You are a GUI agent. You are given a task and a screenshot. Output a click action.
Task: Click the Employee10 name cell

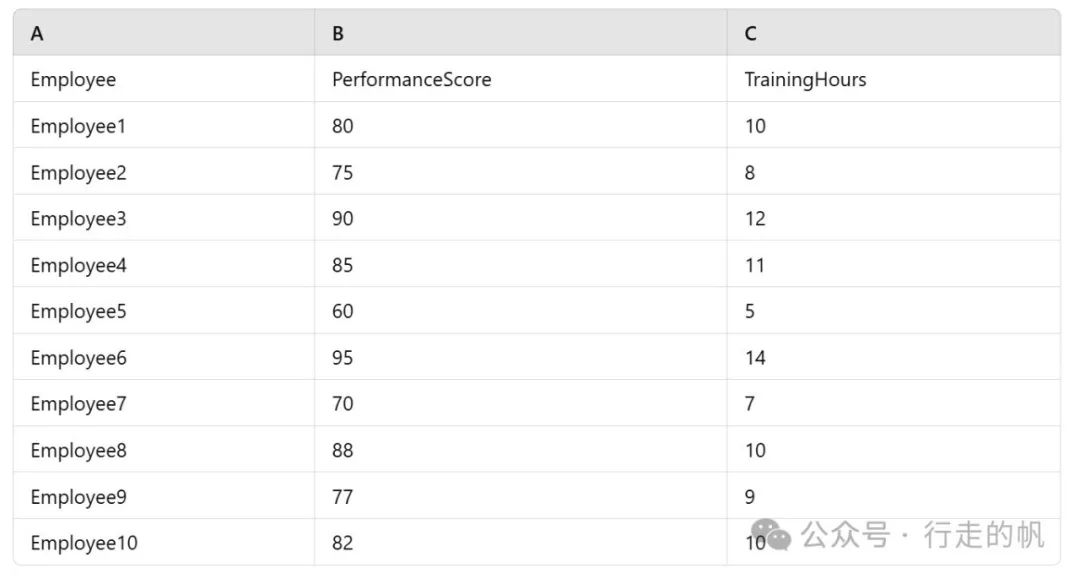pyautogui.click(x=164, y=543)
